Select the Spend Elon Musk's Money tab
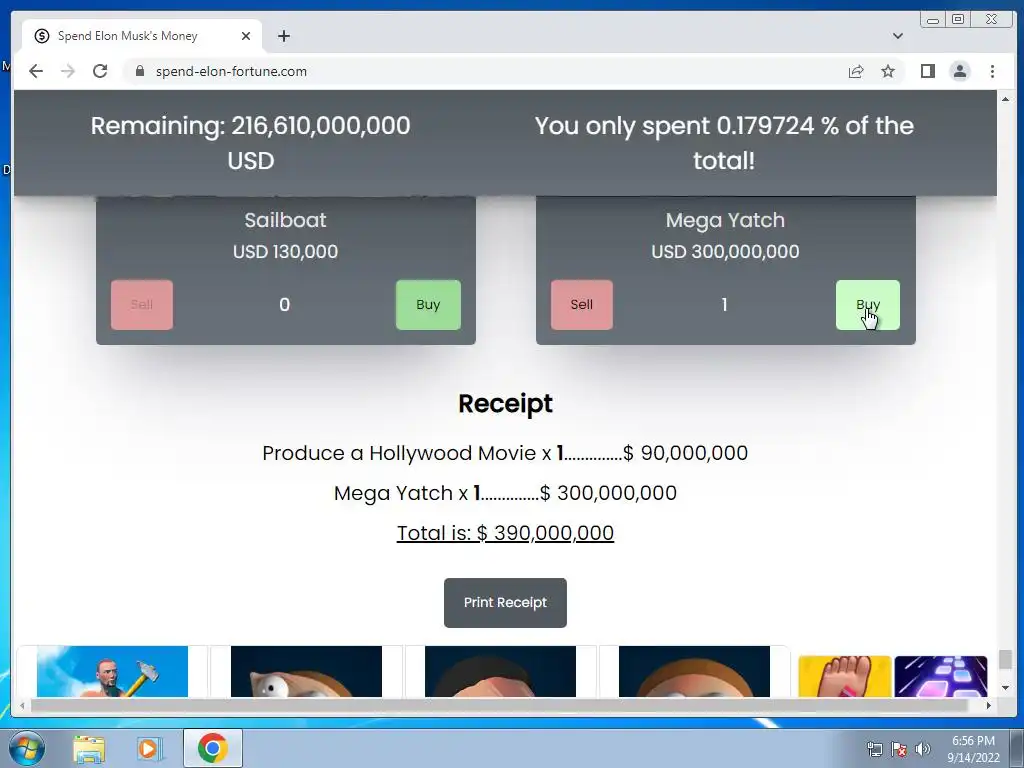The width and height of the screenshot is (1024, 768). [141, 36]
